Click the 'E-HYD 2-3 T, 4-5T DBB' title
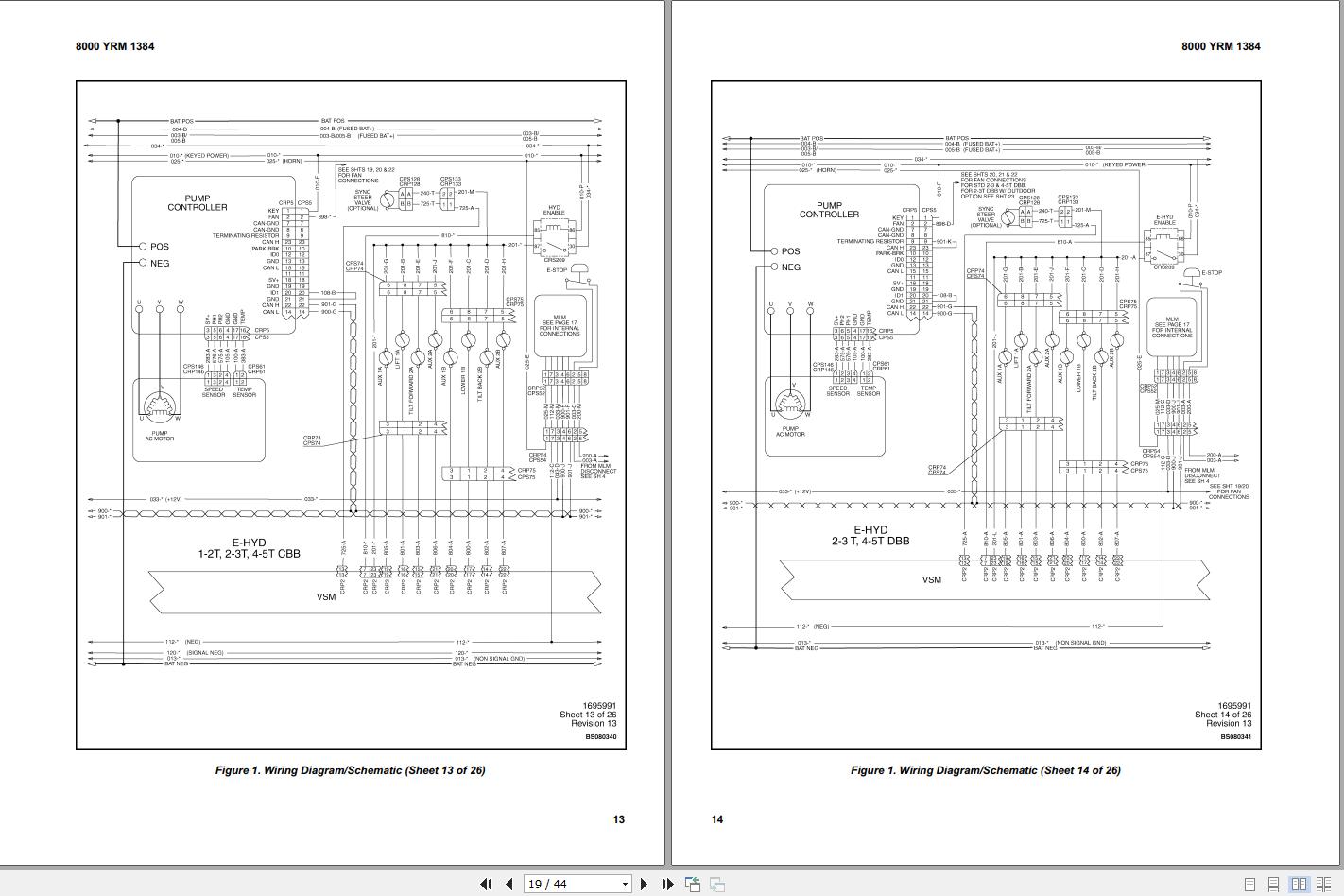This screenshot has height=896, width=1344. pyautogui.click(x=870, y=536)
